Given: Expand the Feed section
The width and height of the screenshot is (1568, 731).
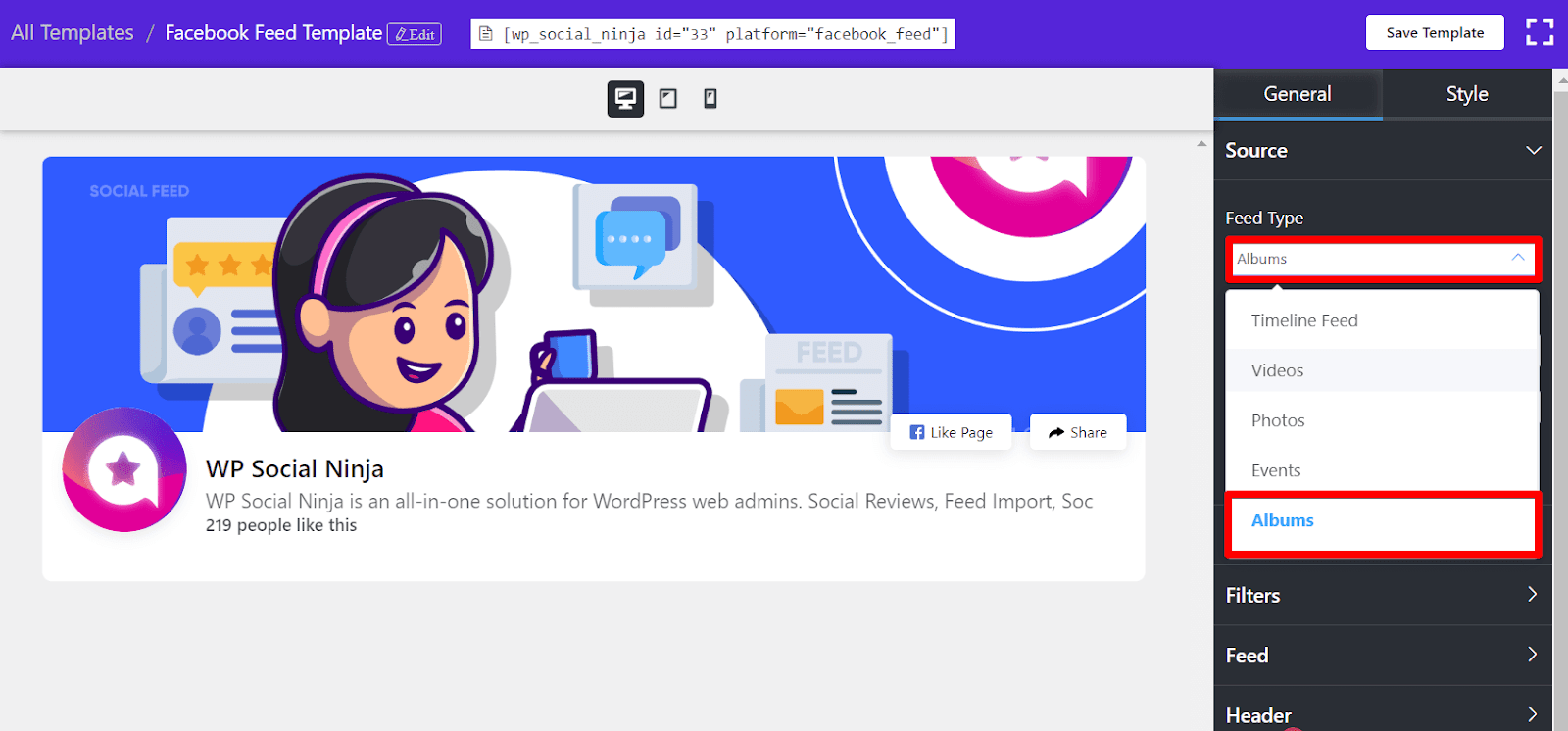Looking at the screenshot, I should click(x=1383, y=656).
